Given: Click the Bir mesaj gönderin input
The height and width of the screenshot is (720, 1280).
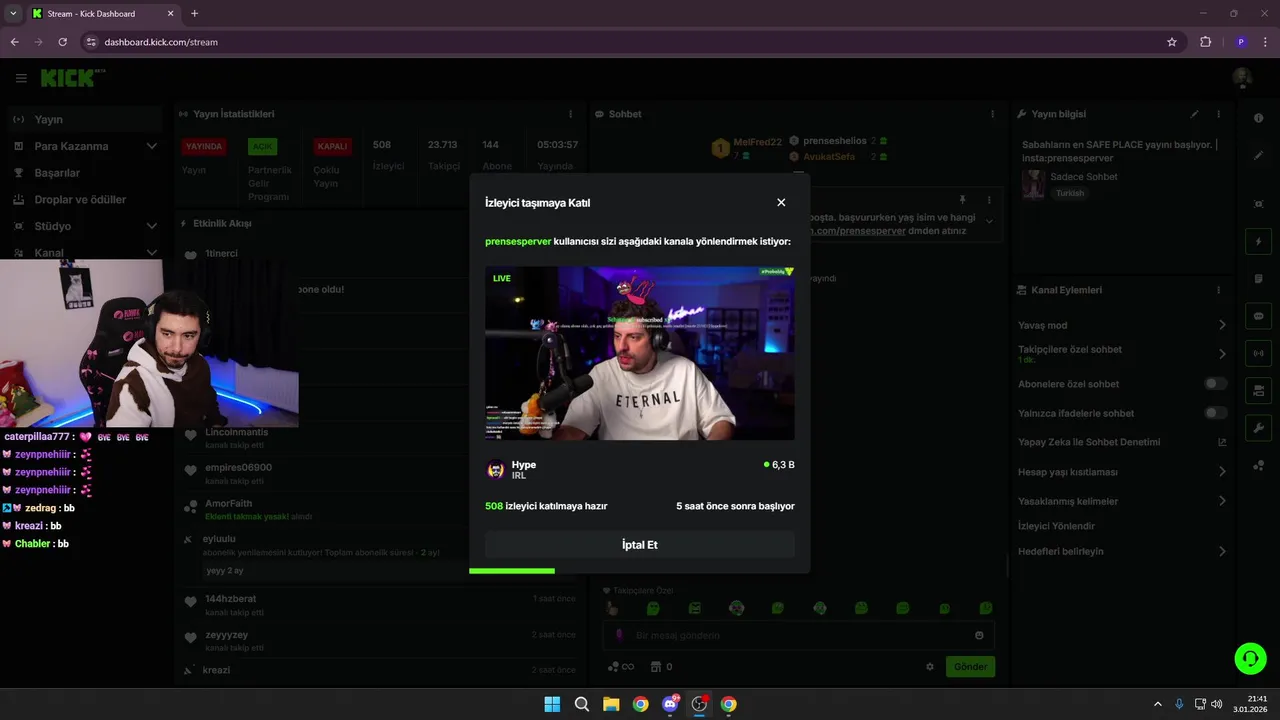Looking at the screenshot, I should click(798, 635).
